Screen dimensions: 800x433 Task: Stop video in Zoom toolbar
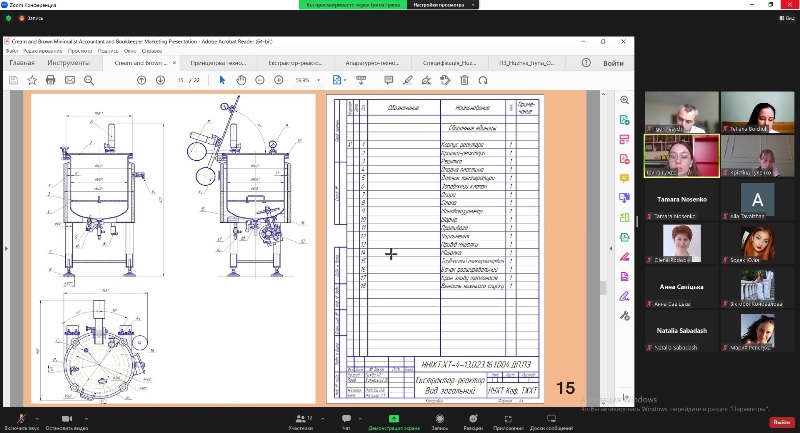(x=68, y=420)
